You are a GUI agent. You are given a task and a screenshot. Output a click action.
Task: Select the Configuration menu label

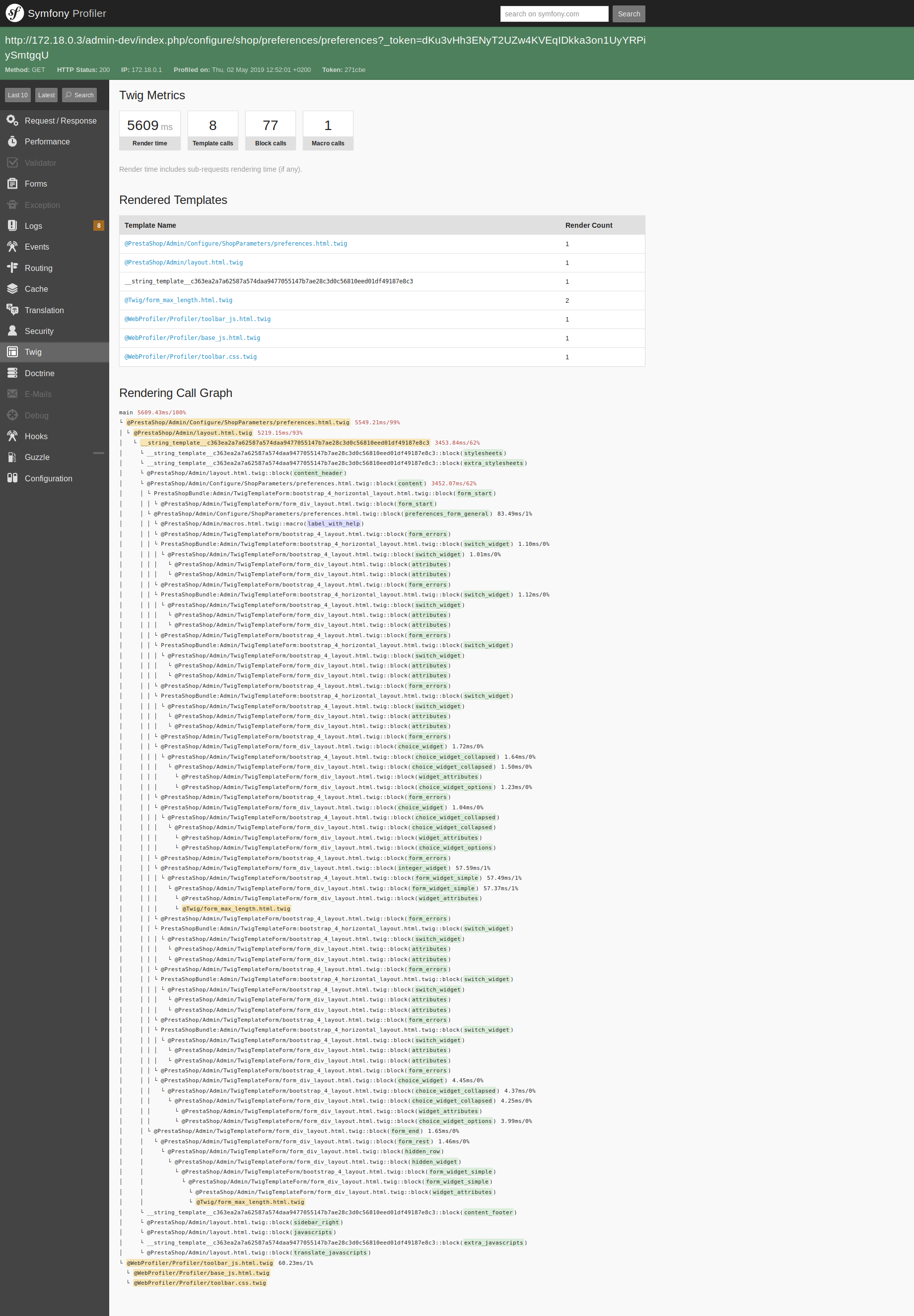coord(48,478)
